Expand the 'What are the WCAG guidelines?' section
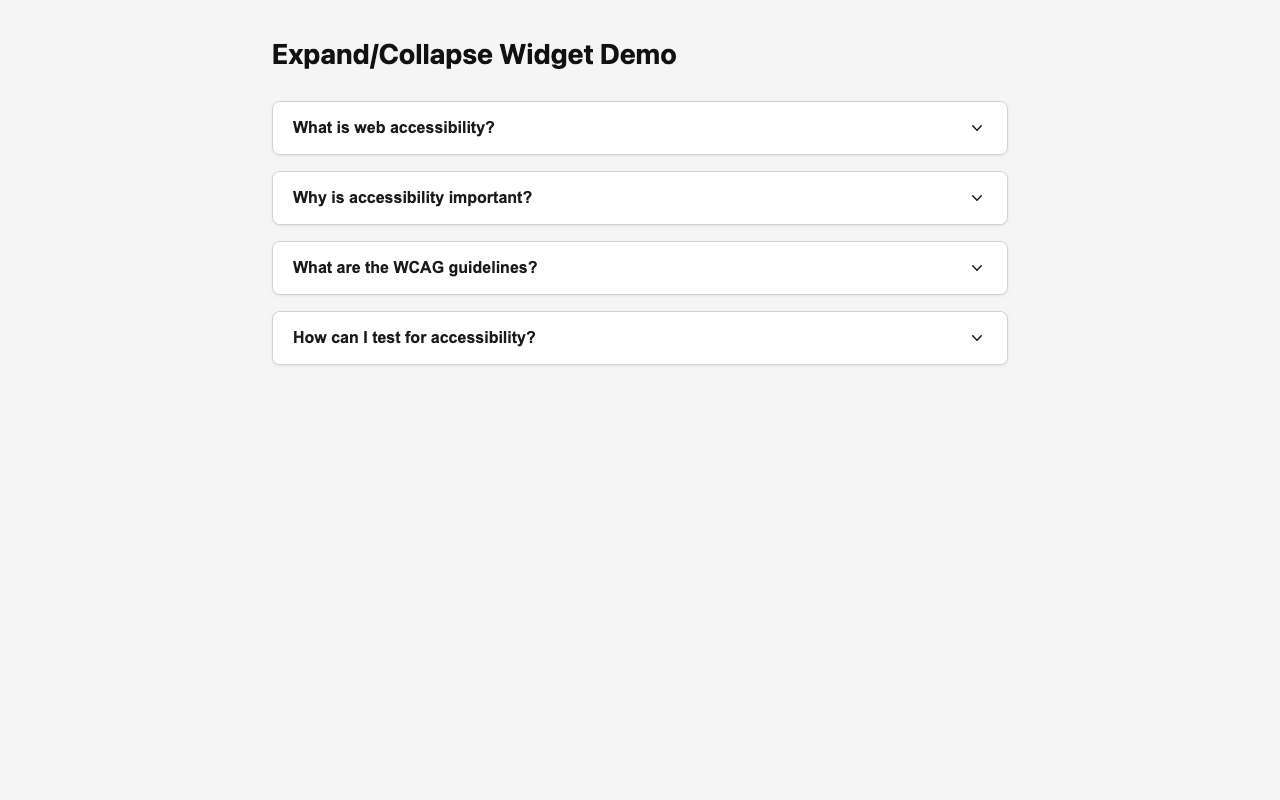Screen dimensions: 1280x800 click(x=639, y=267)
